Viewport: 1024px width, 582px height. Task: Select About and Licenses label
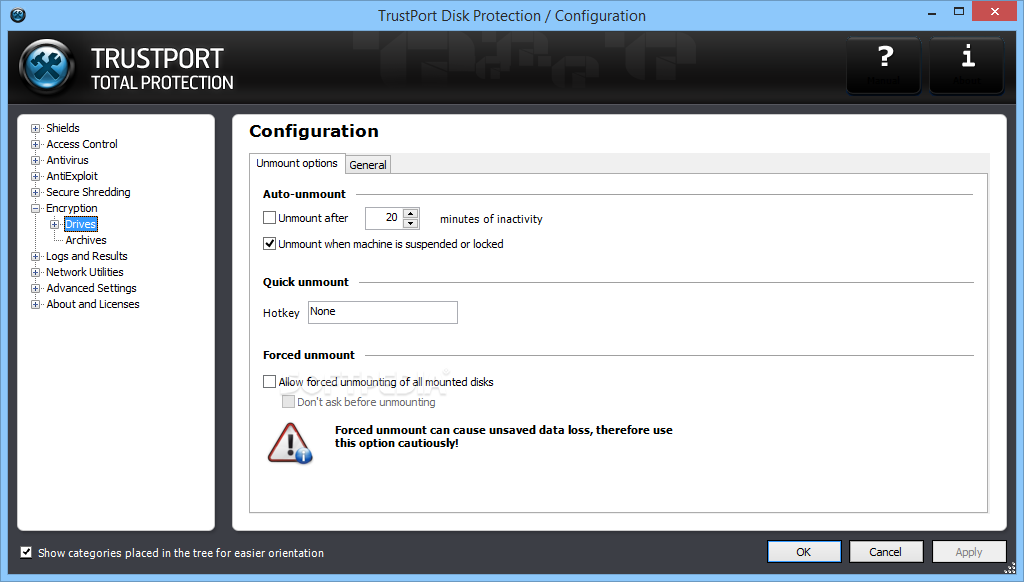93,304
